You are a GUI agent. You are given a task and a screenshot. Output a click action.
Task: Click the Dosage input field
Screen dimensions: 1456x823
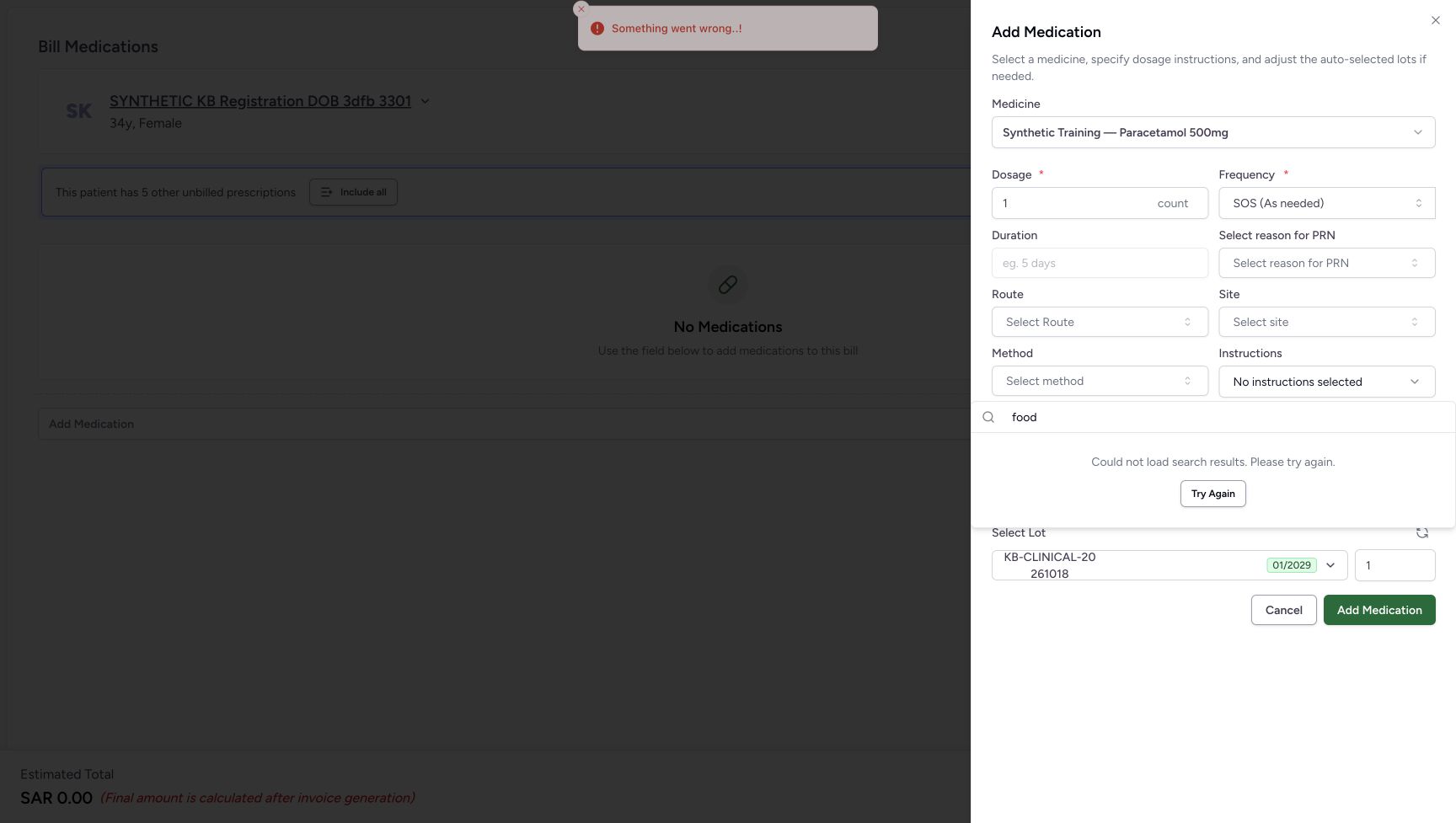(x=1100, y=203)
